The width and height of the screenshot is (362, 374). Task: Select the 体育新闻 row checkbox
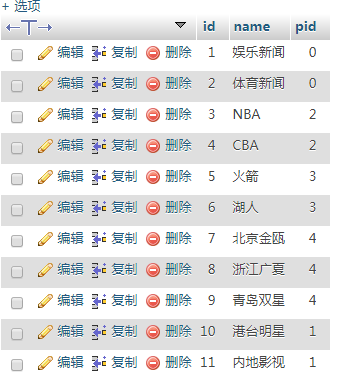tap(17, 86)
